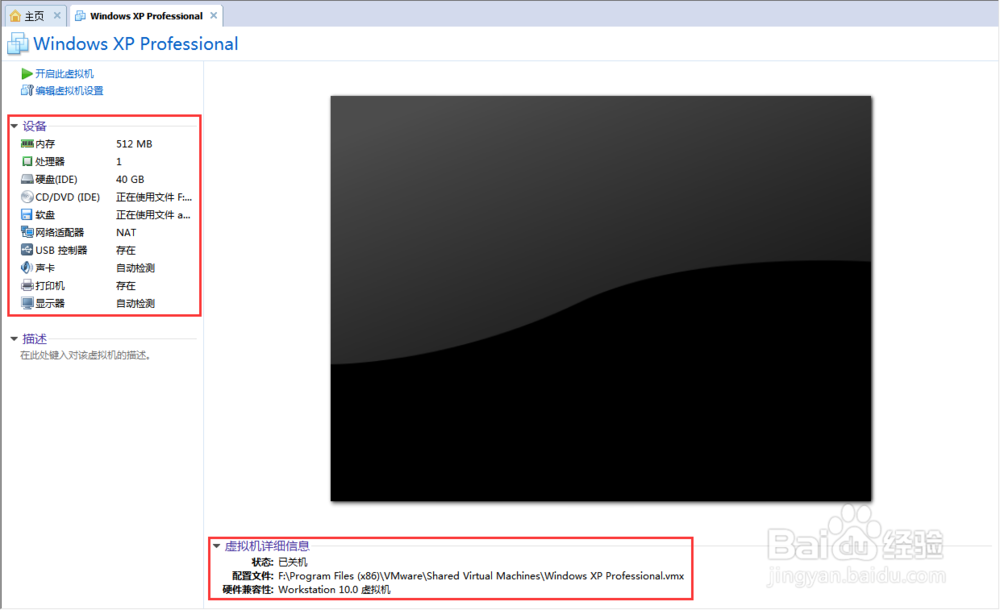Switch to the 主页 home tab

[34, 16]
